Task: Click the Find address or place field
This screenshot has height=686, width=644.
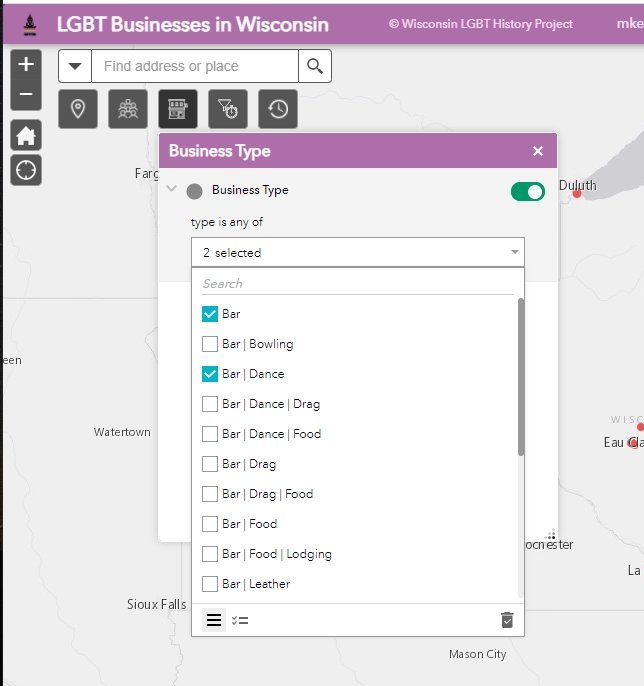Action: pos(195,67)
